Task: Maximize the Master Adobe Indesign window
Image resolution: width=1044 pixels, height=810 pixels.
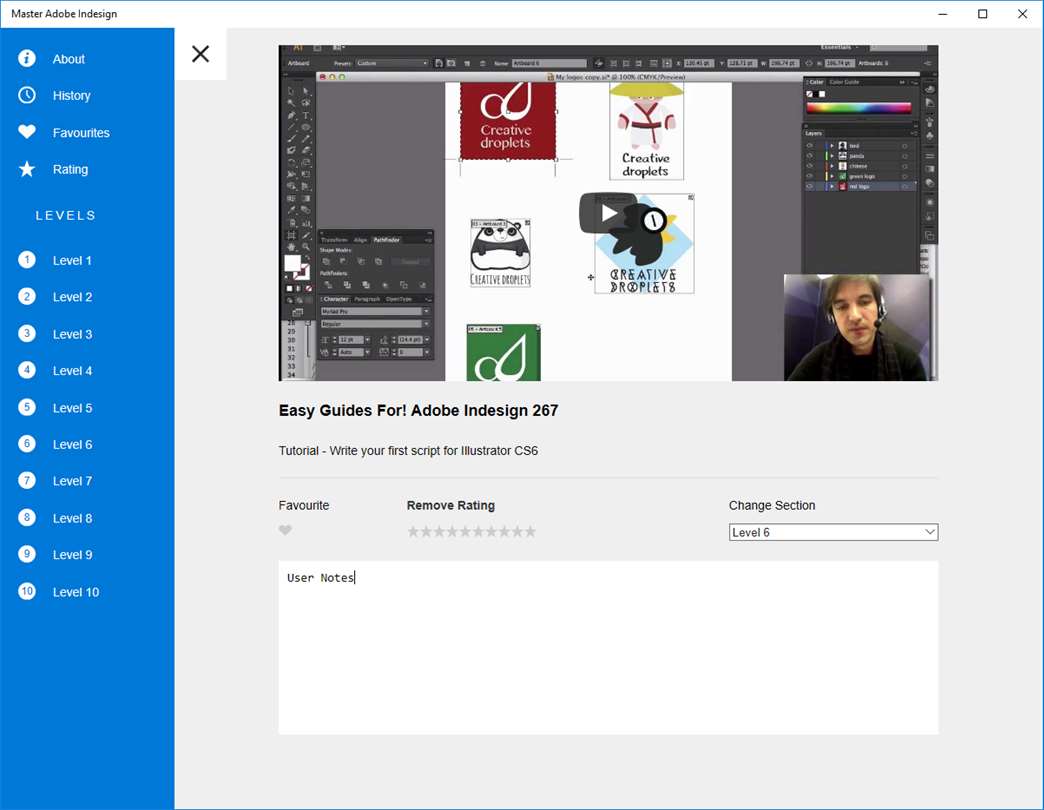Action: [983, 14]
